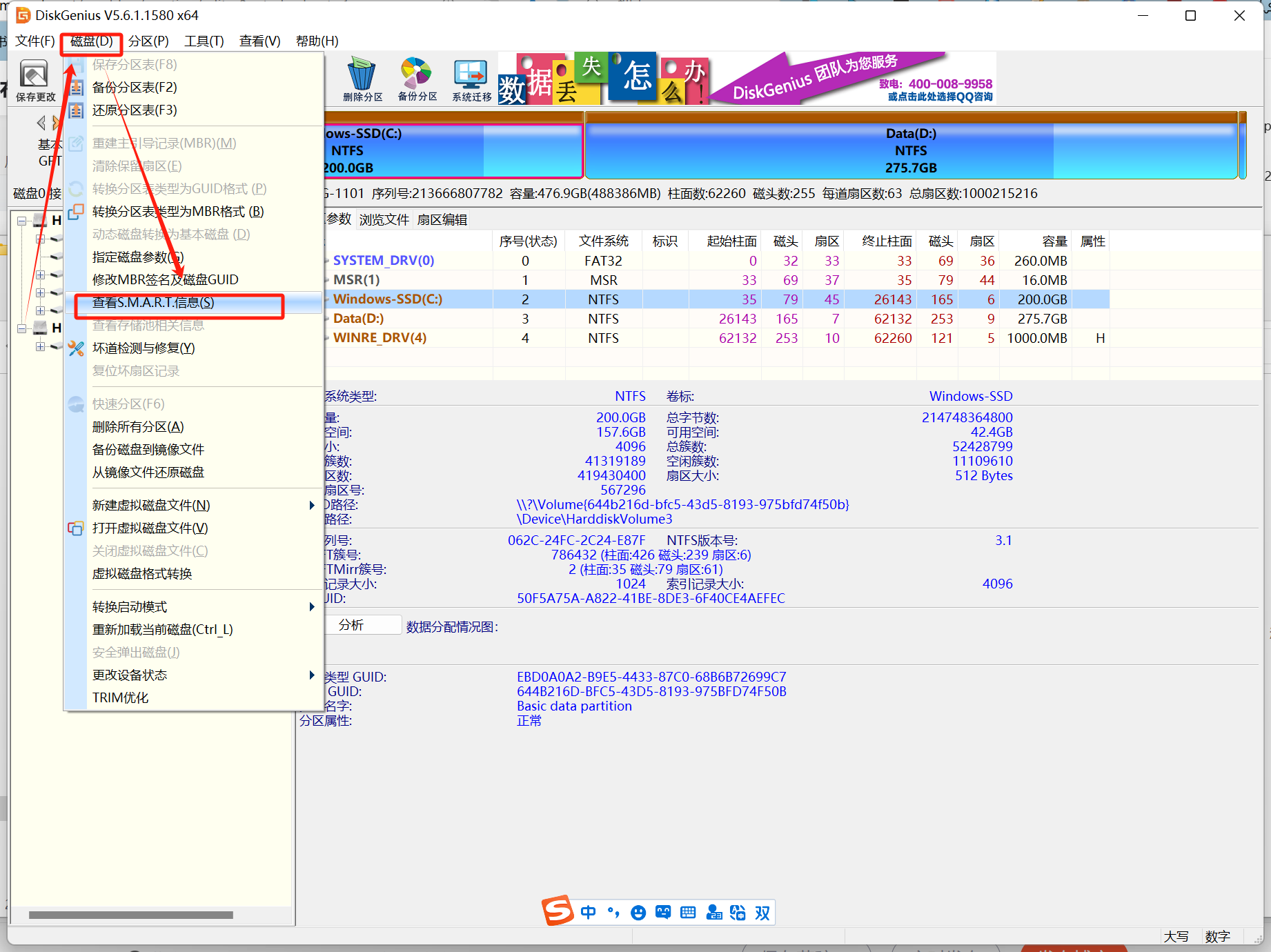Choose 转换分区表类型为MBR格式 (B)
Image resolution: width=1271 pixels, height=952 pixels.
[193, 212]
